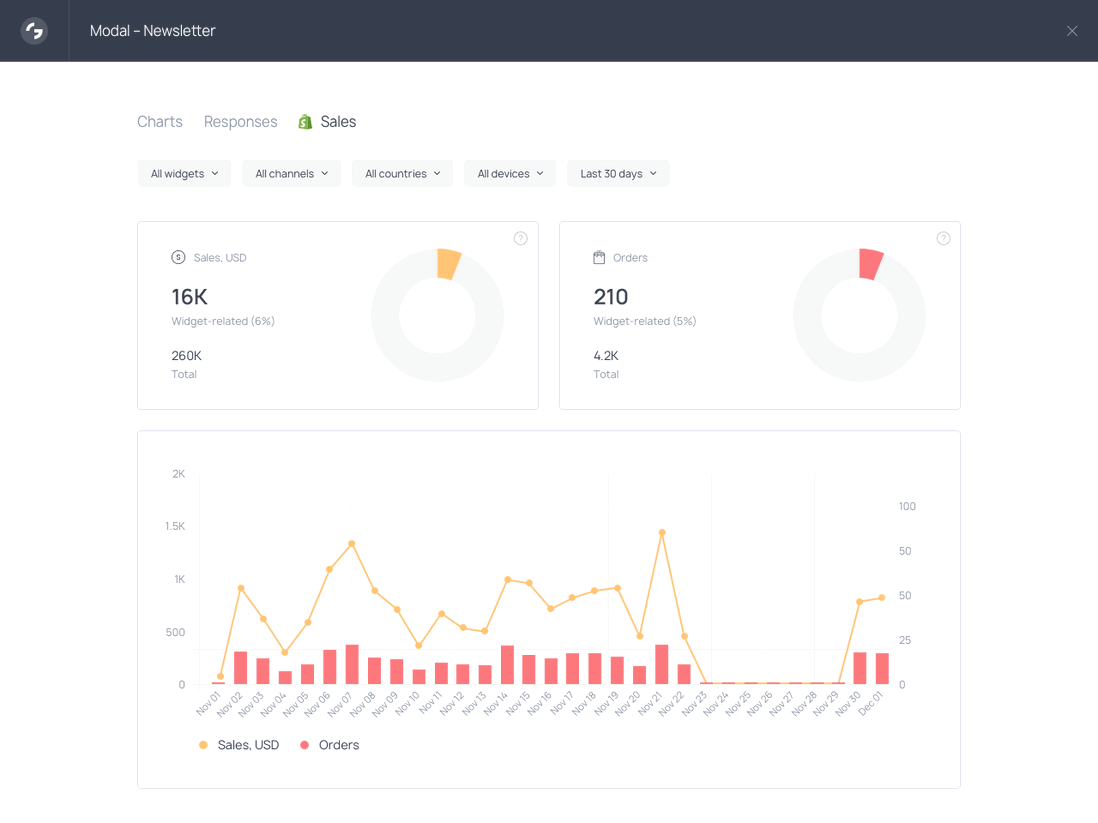
Task: Open the All countries filter dropdown
Action: (x=402, y=173)
